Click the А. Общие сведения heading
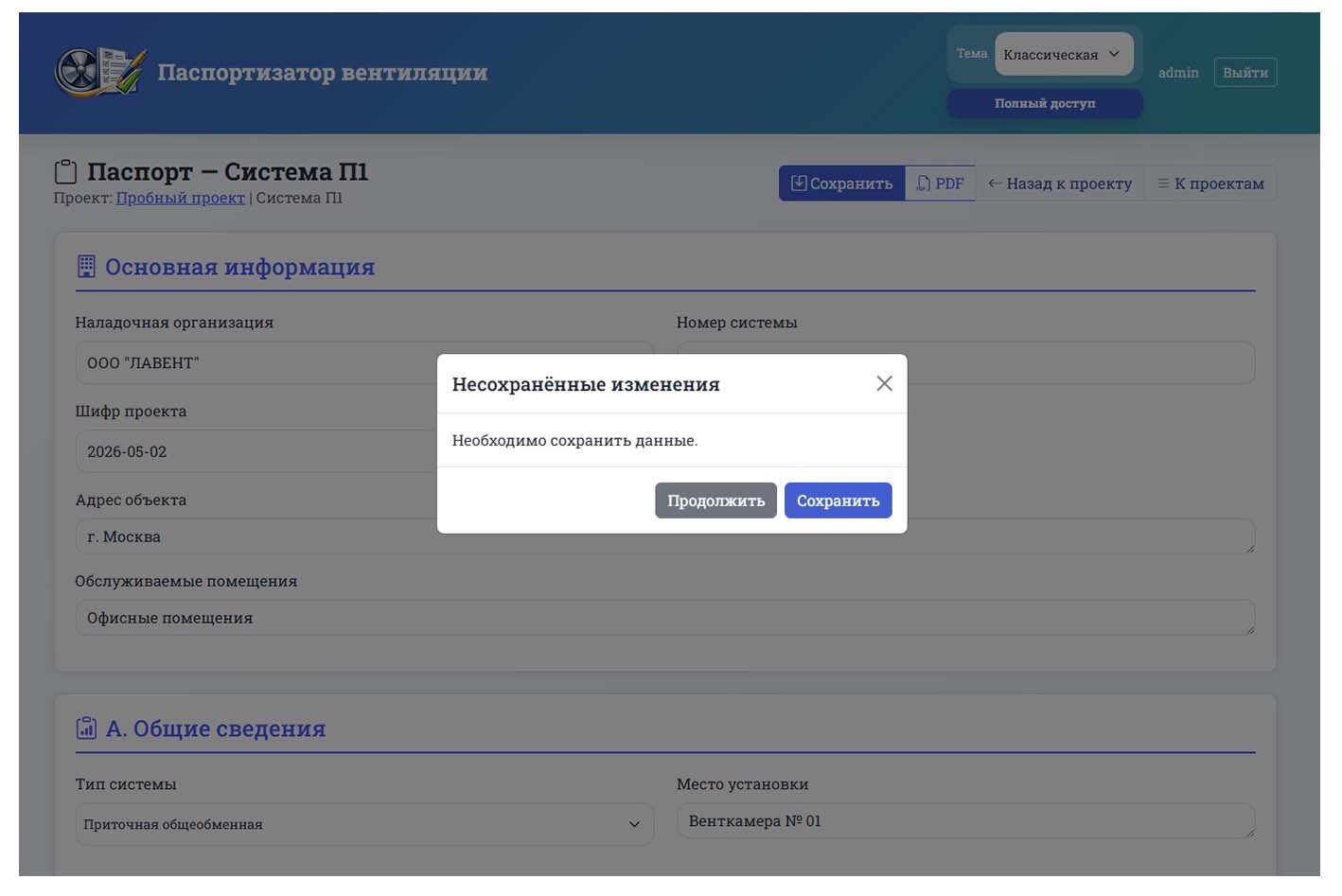1342x896 pixels. [216, 729]
